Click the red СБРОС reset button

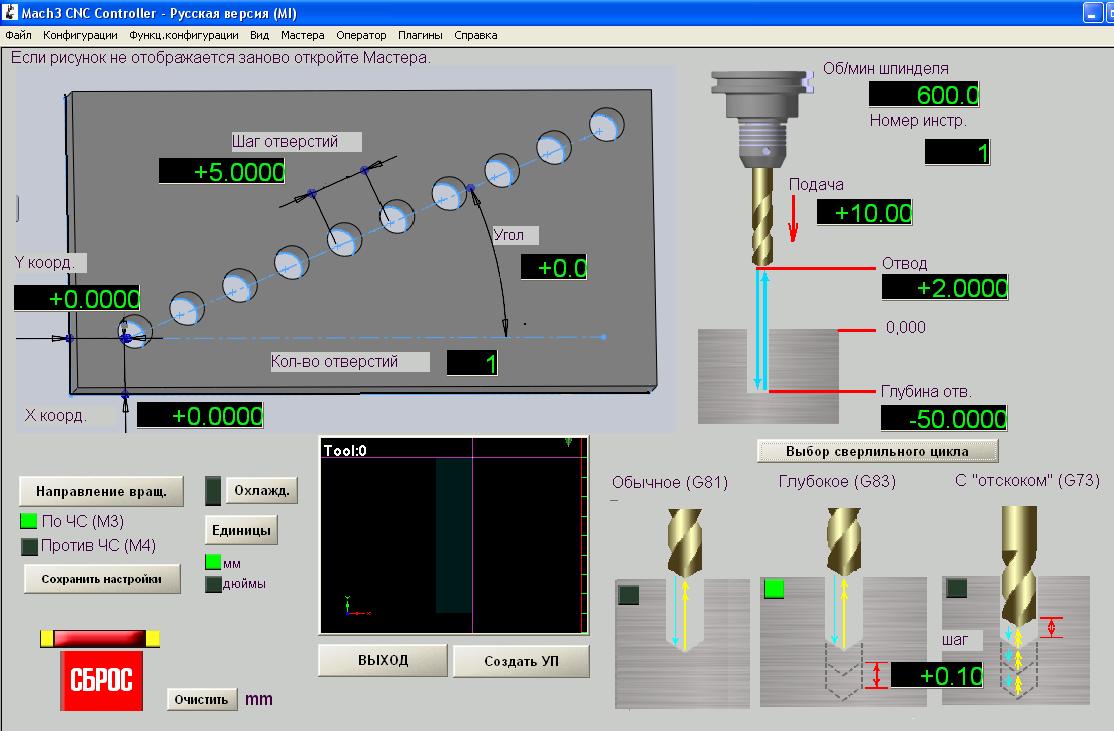point(101,680)
